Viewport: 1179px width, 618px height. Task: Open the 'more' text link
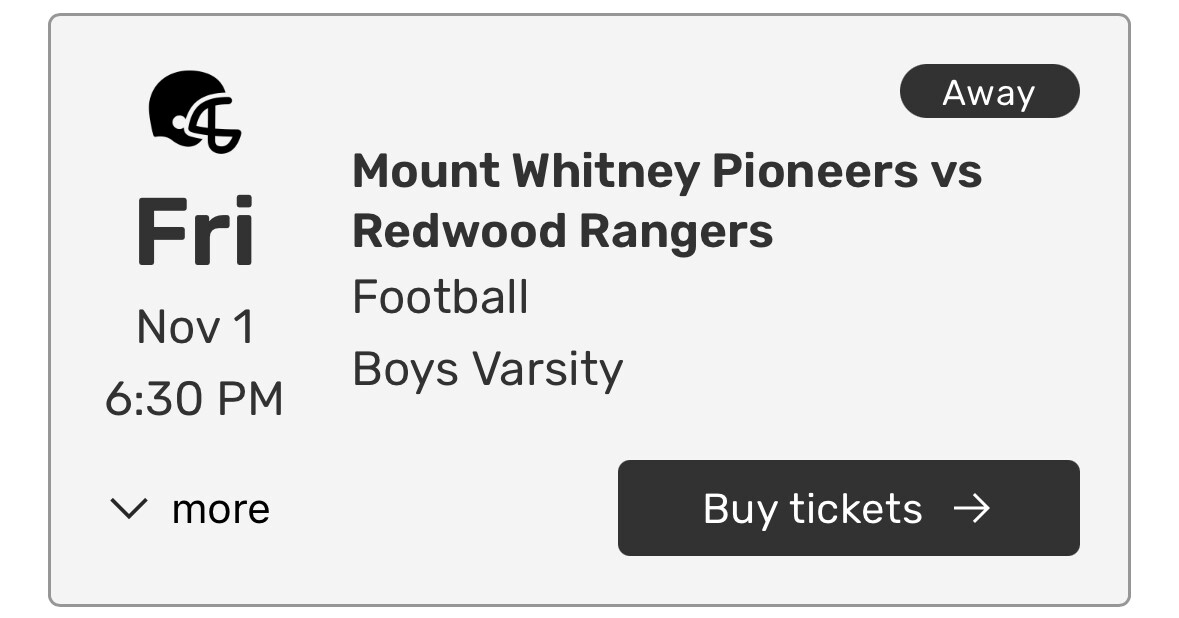click(220, 510)
